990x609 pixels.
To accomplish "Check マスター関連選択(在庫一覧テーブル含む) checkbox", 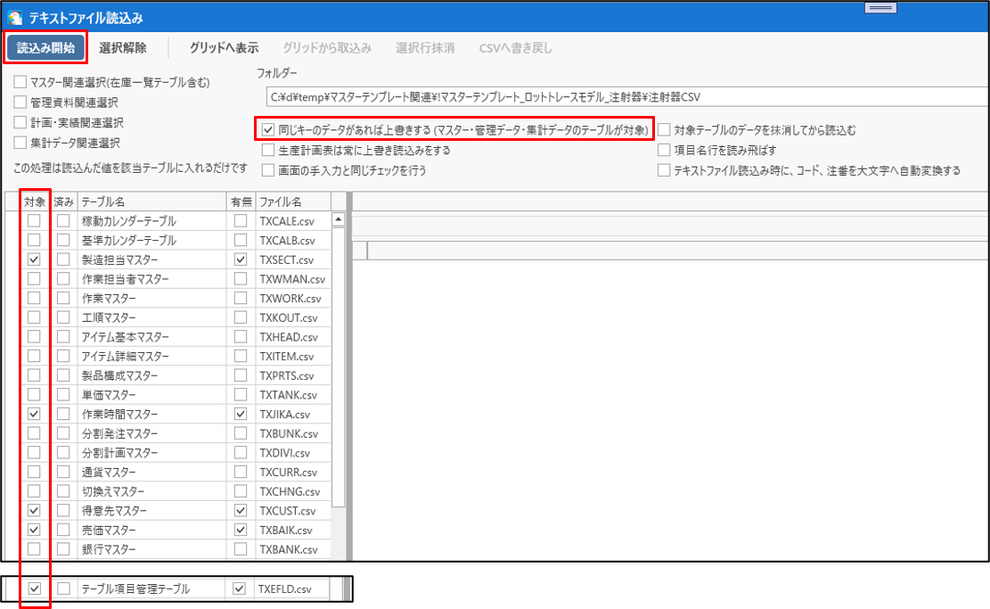I will pyautogui.click(x=20, y=82).
